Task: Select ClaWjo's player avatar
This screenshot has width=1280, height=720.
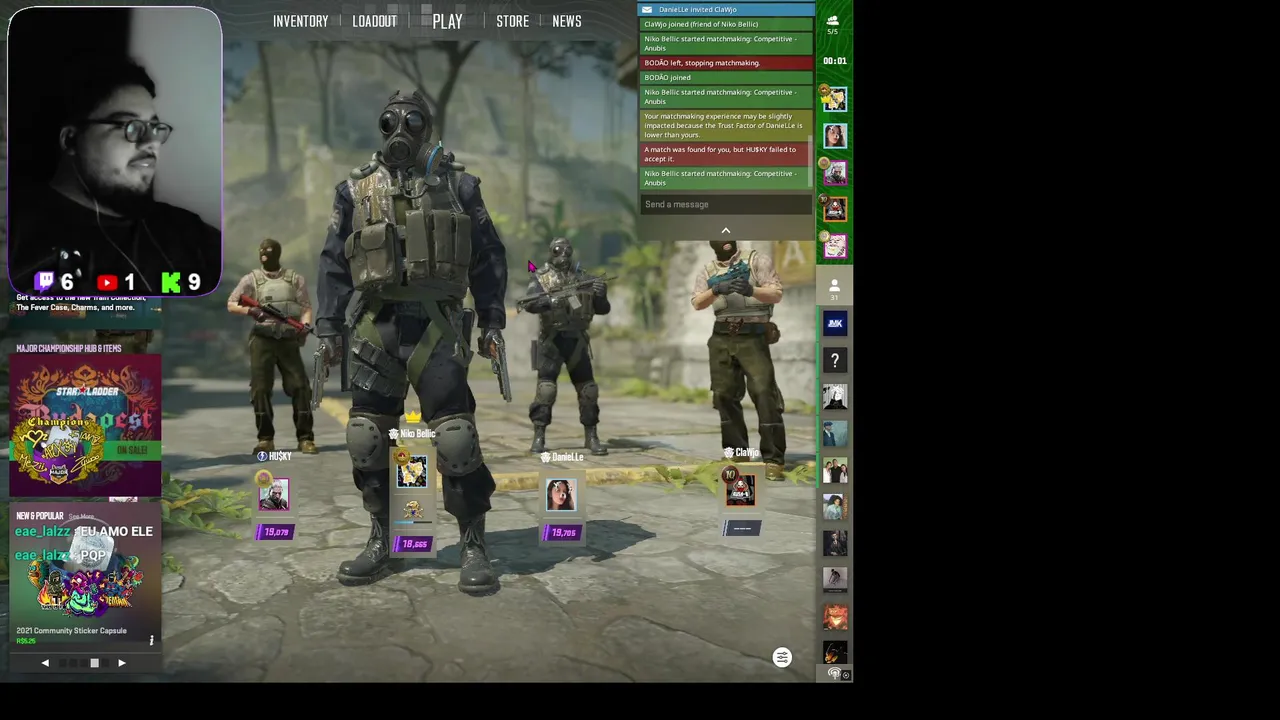Action: [x=741, y=489]
